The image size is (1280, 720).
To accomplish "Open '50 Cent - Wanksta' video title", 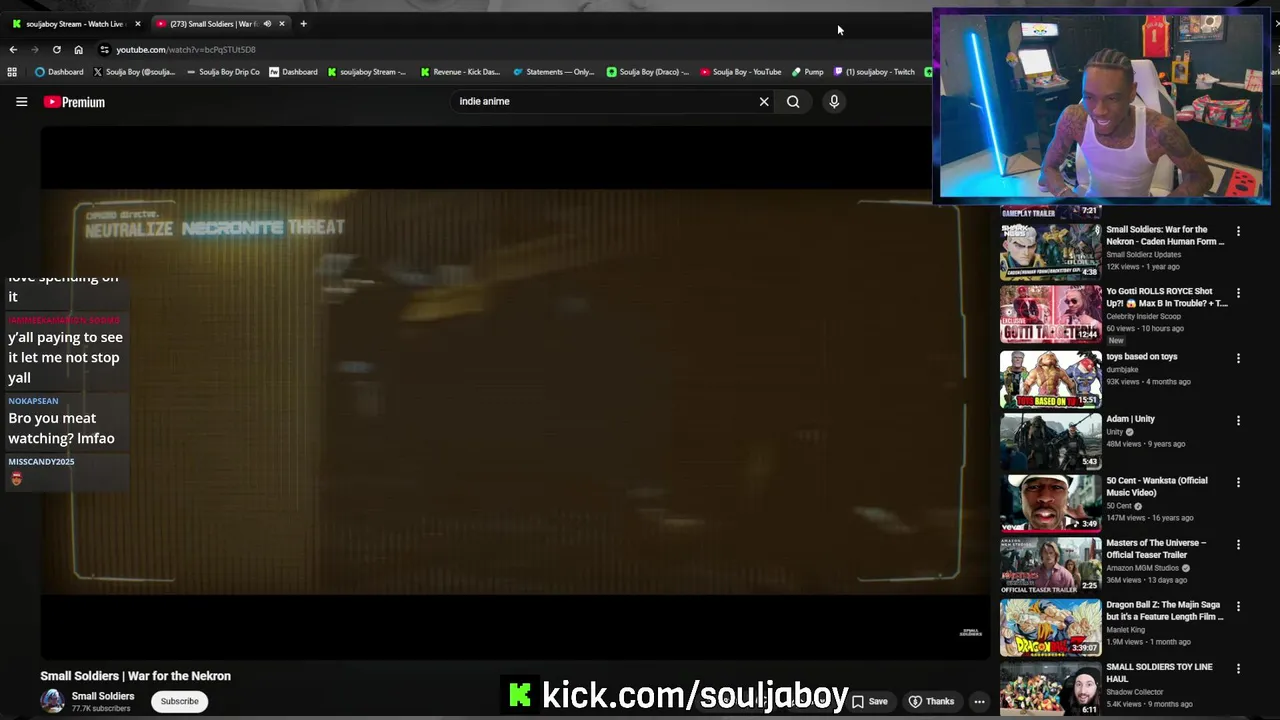I will click(x=1156, y=486).
